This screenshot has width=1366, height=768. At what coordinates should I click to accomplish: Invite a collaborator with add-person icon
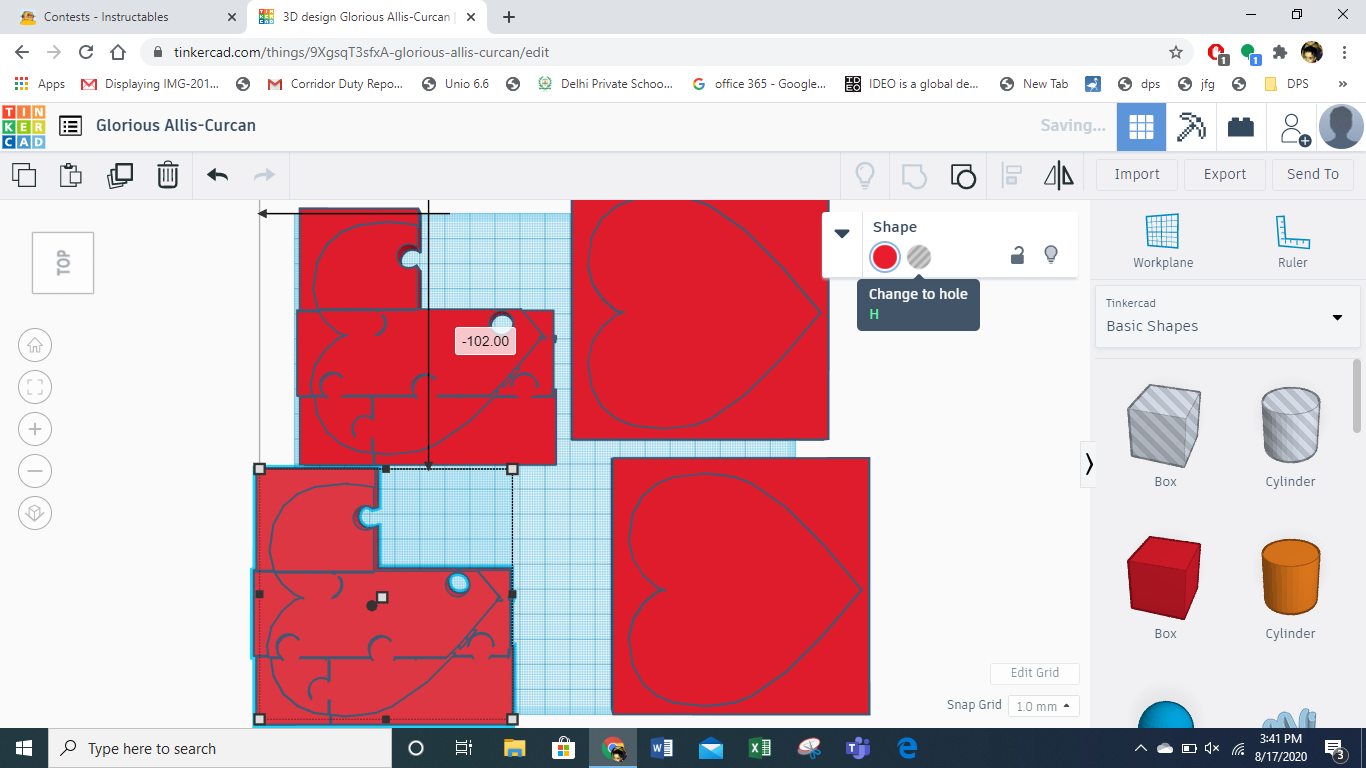tap(1293, 128)
